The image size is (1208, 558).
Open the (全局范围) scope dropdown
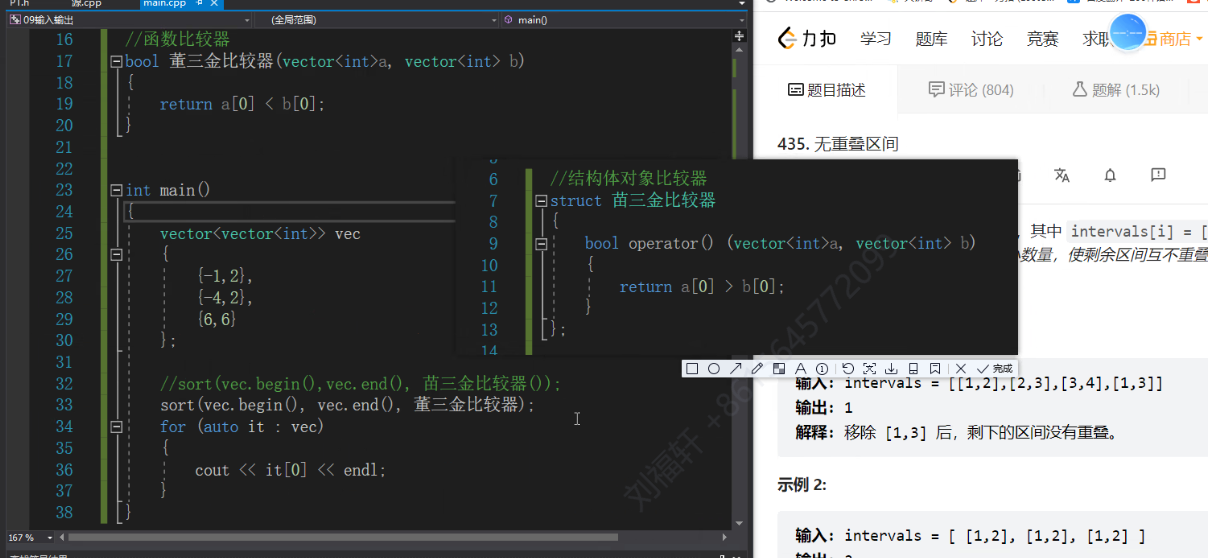tap(377, 19)
